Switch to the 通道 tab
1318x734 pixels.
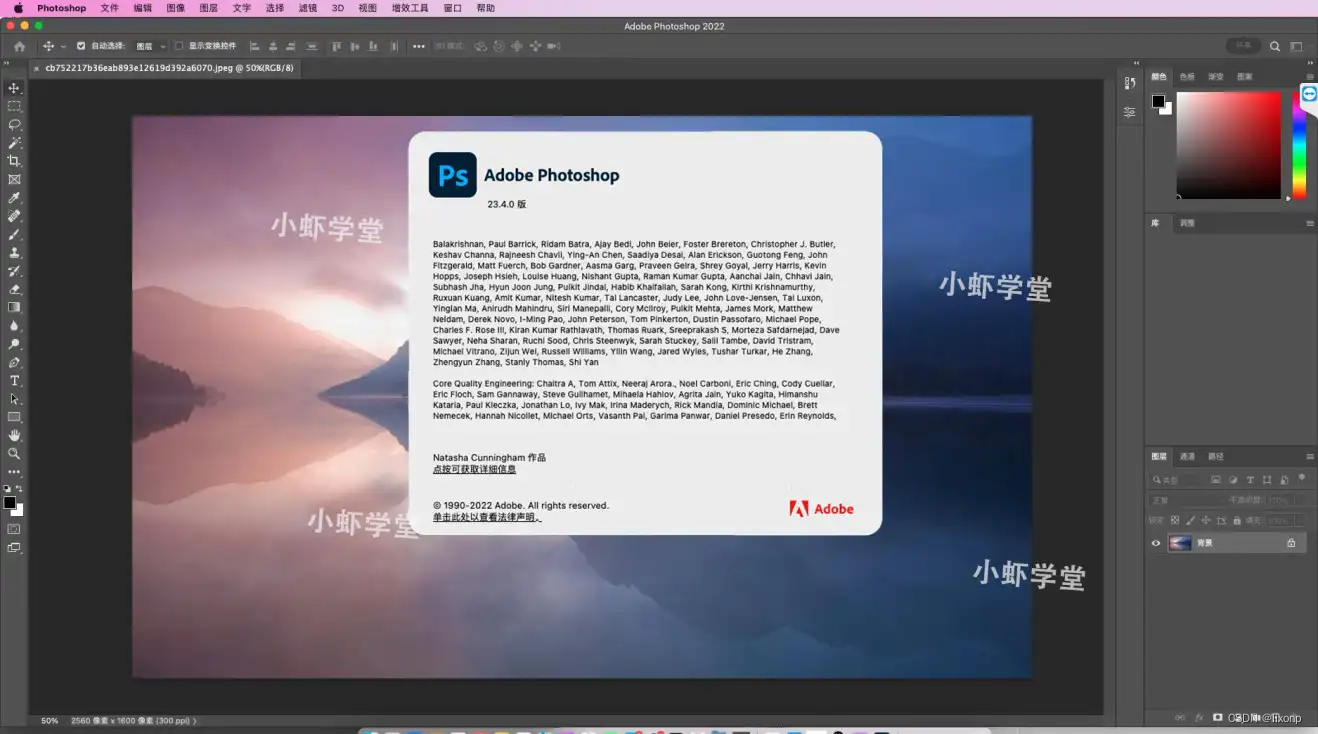(x=1187, y=457)
